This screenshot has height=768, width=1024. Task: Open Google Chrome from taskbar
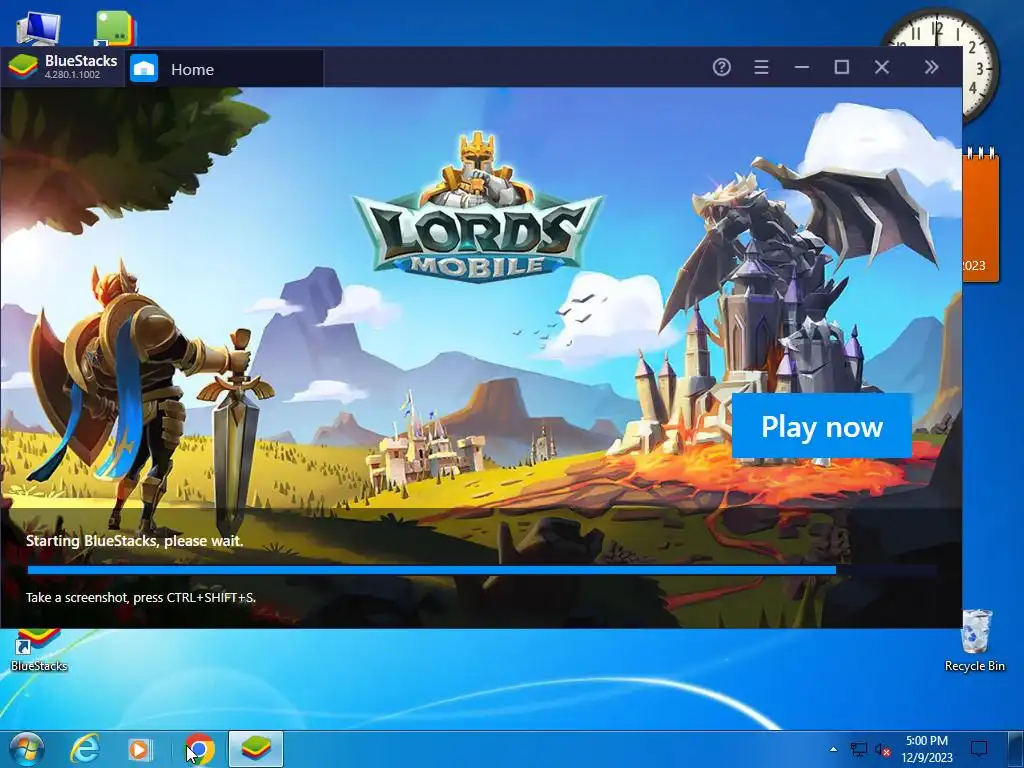(199, 749)
